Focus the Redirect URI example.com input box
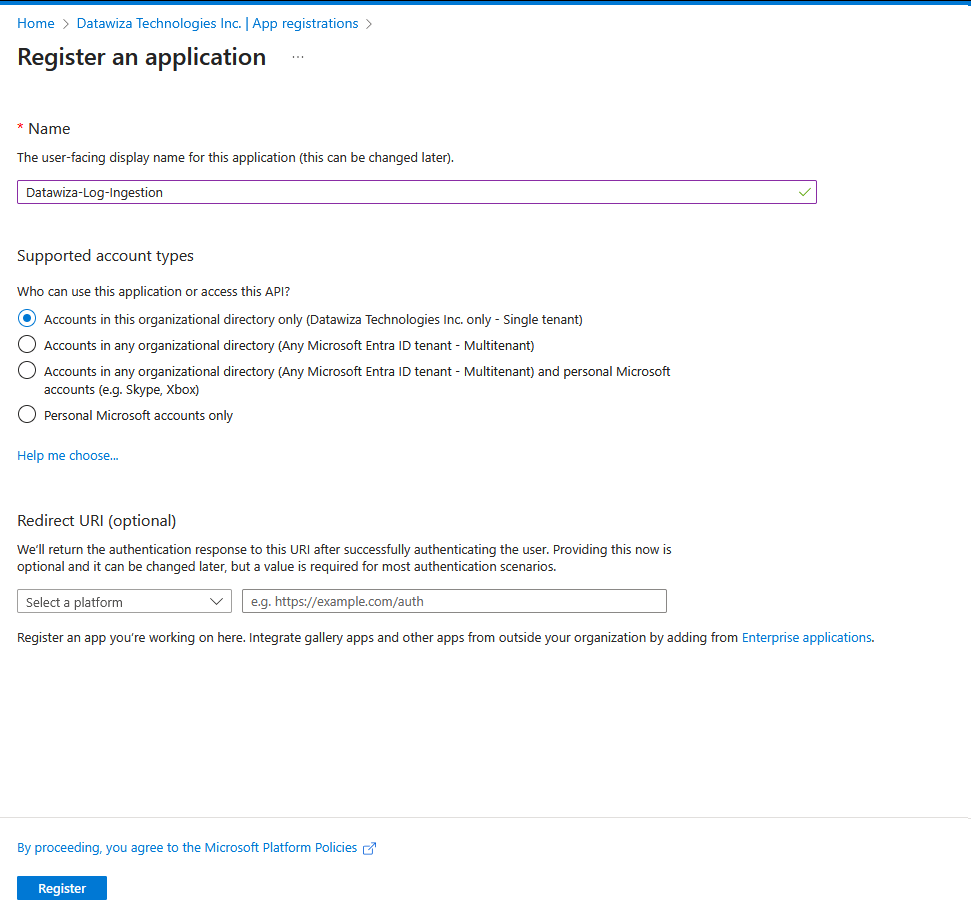The height and width of the screenshot is (909, 971). 454,602
